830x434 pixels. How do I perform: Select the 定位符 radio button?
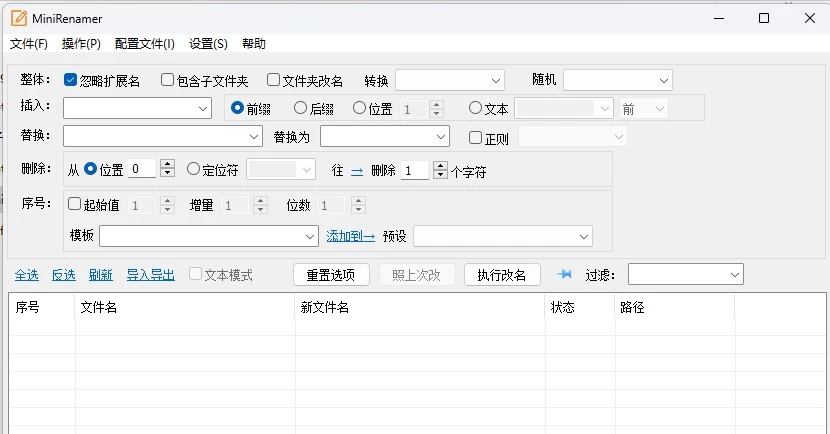(193, 169)
